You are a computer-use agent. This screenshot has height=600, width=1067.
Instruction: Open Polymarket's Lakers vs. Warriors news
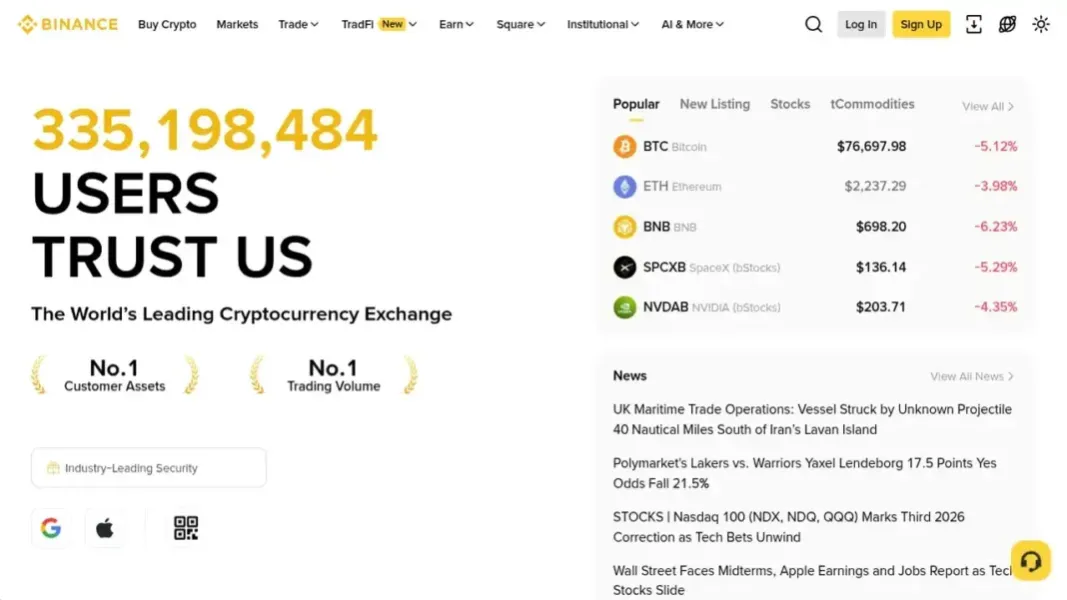click(x=804, y=473)
